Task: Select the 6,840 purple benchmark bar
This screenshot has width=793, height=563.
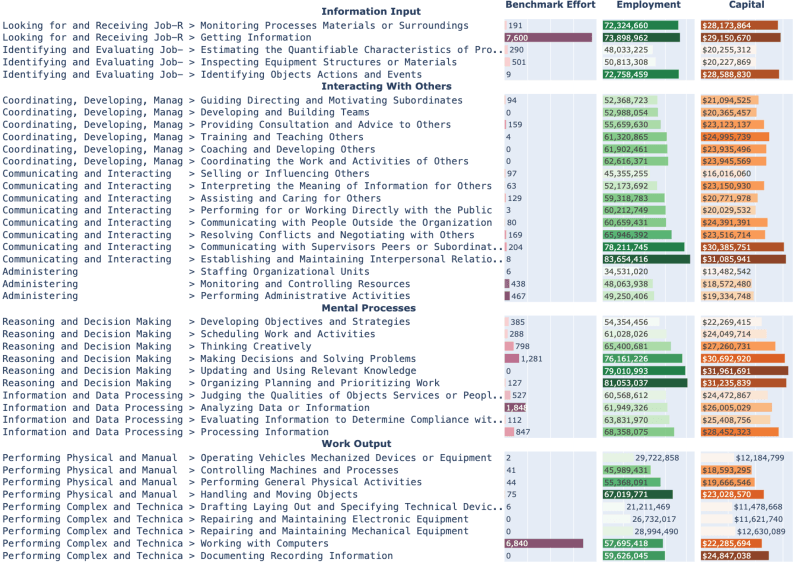Action: pos(544,543)
